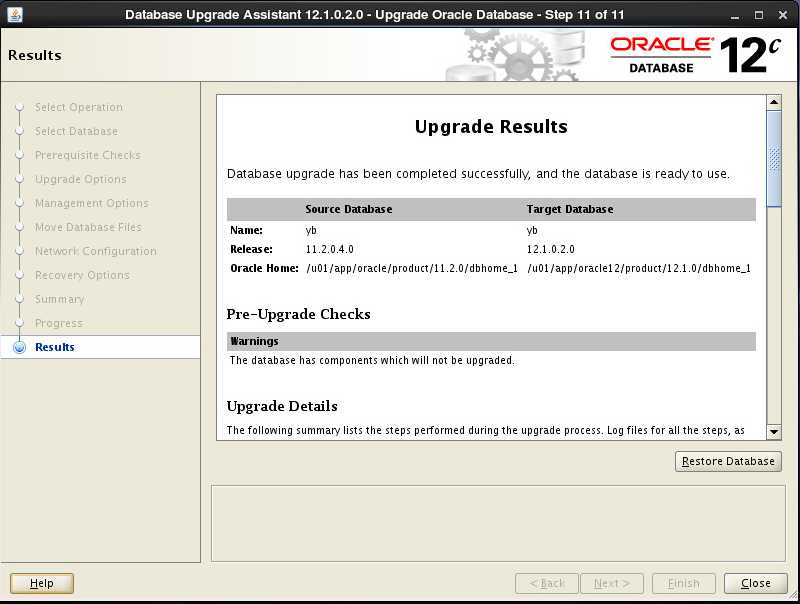This screenshot has width=800, height=604.
Task: Close the window with the title bar X
Action: click(783, 15)
